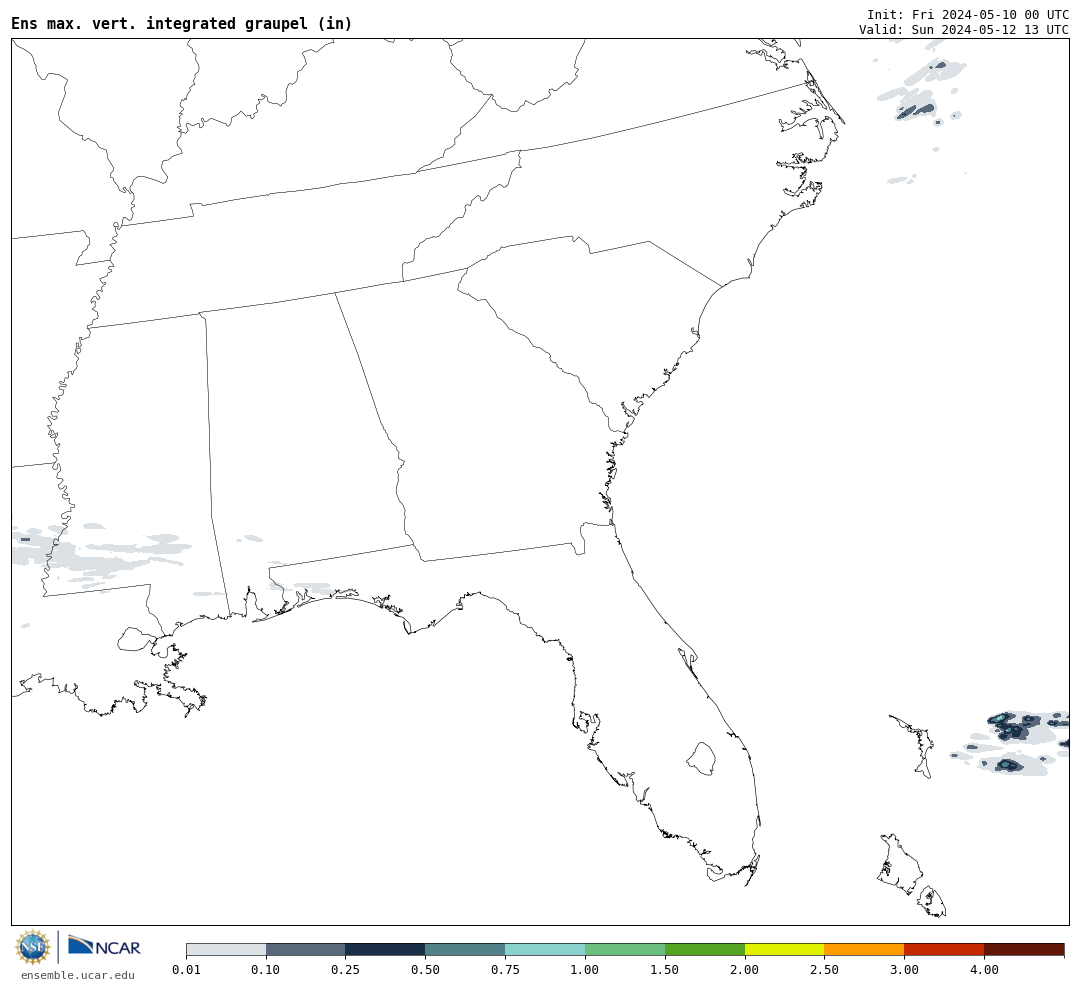Screen dimensions: 1080x988
Task: Click the 1.00–1.50 light green color swatch
Action: [x=625, y=949]
